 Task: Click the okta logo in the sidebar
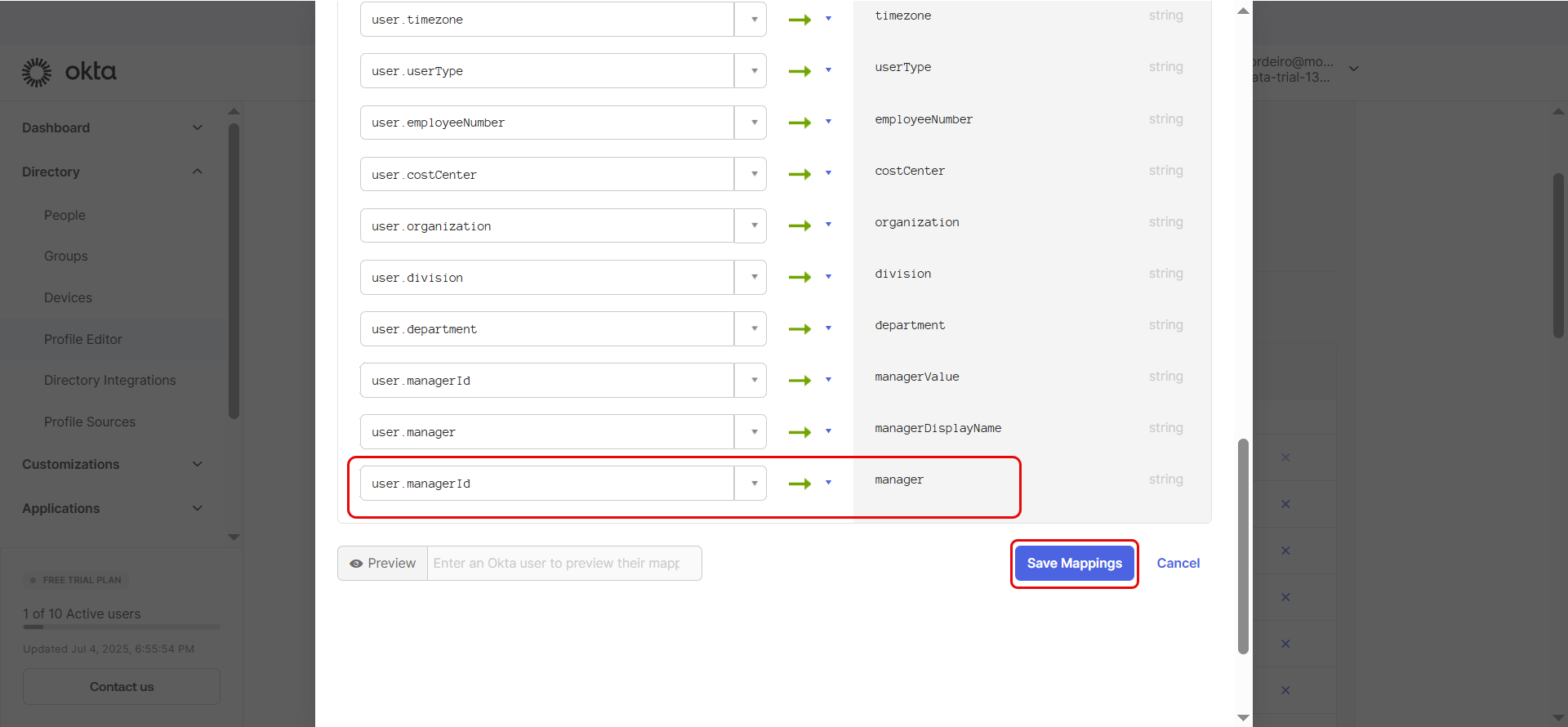69,72
